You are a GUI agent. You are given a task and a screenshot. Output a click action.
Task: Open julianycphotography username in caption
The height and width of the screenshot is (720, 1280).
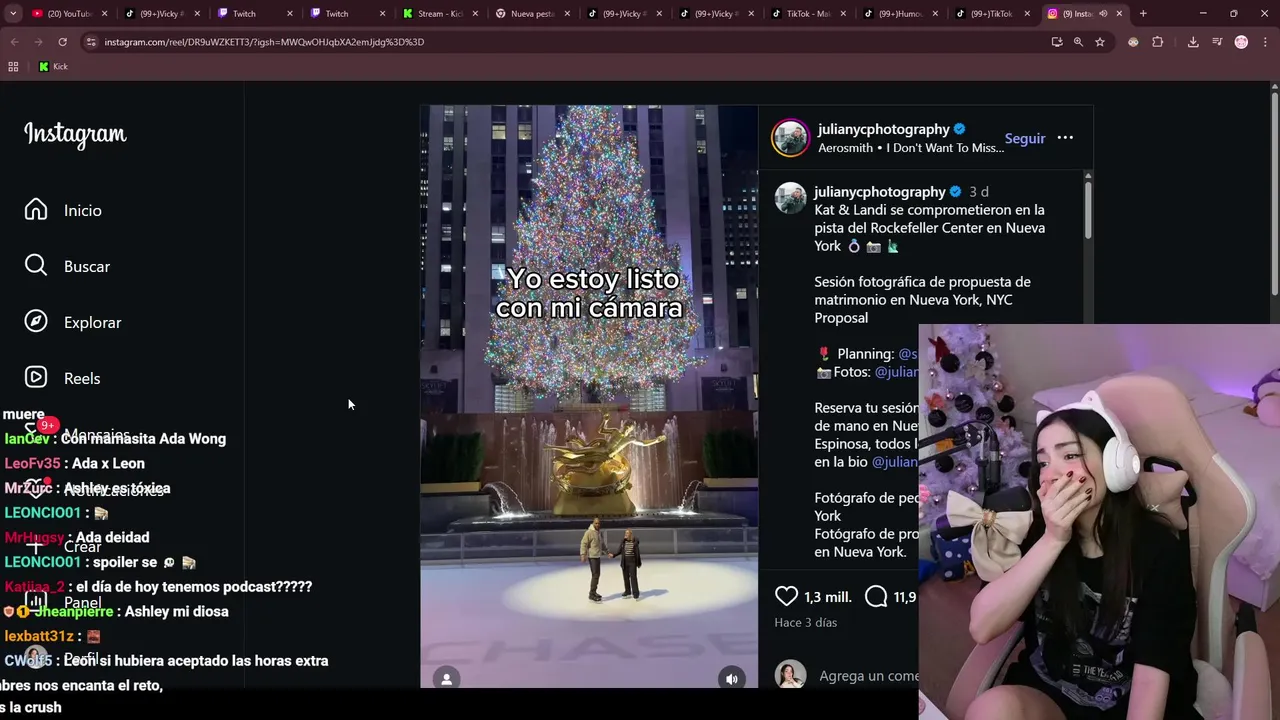point(880,192)
